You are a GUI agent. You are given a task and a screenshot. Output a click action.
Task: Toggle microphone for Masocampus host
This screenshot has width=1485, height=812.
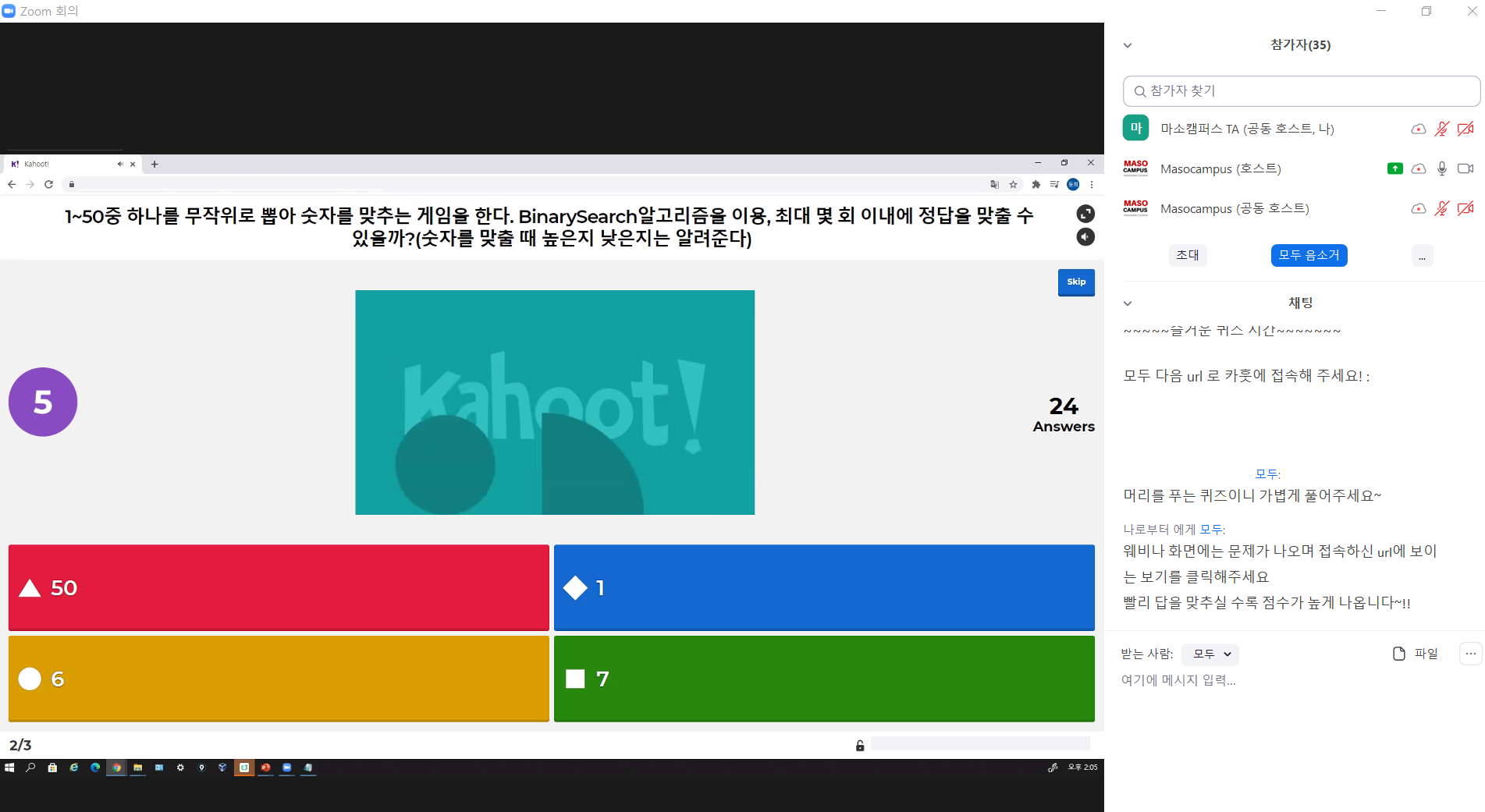click(x=1442, y=168)
